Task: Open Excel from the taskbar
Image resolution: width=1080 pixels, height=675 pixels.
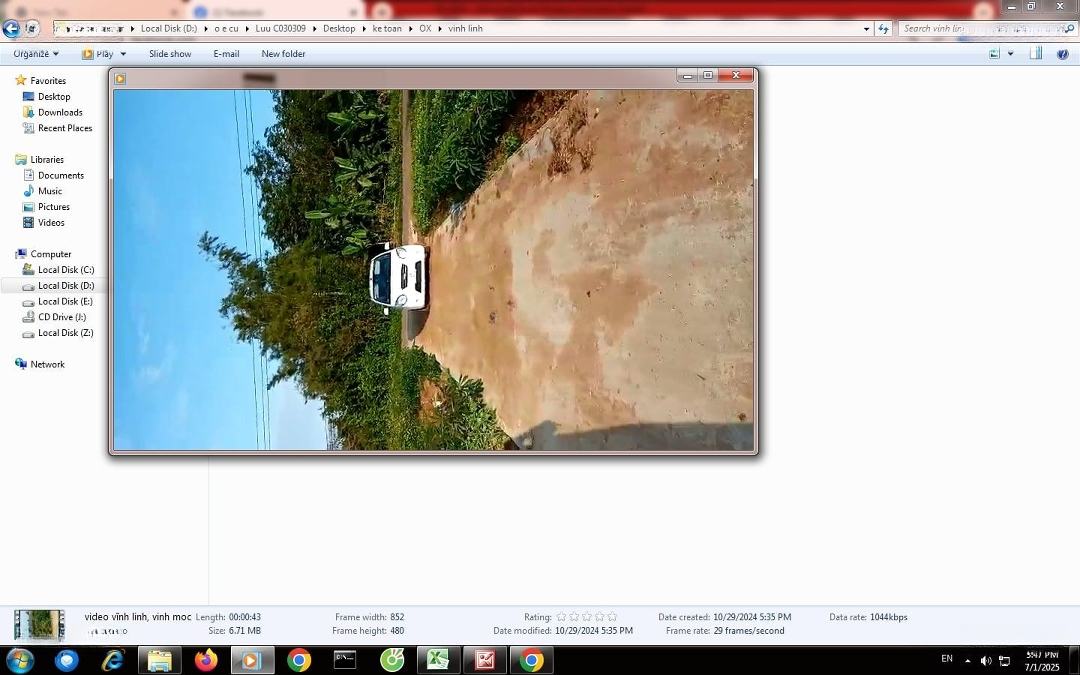Action: tap(438, 660)
